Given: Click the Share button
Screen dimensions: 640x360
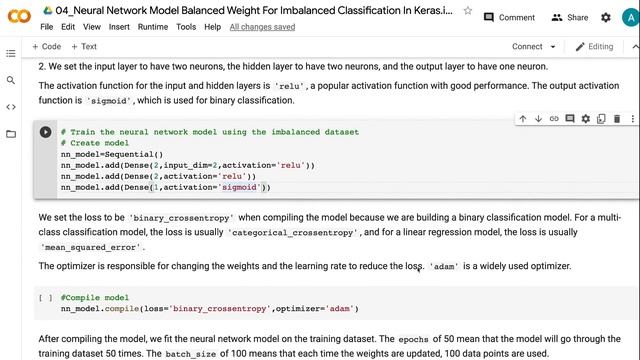Looking at the screenshot, I should (570, 18).
